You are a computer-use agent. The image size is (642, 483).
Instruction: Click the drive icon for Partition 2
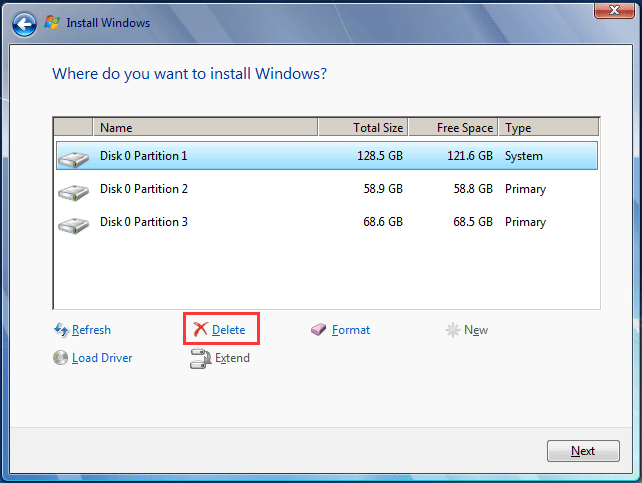[73, 192]
